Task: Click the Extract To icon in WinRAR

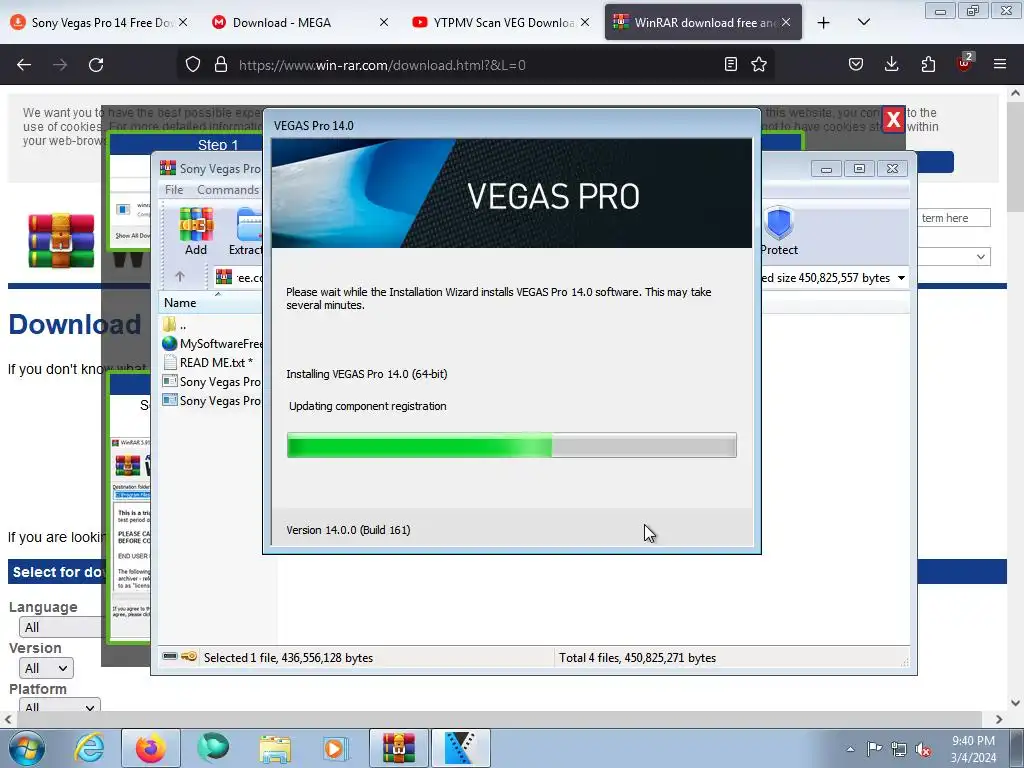Action: [x=246, y=231]
